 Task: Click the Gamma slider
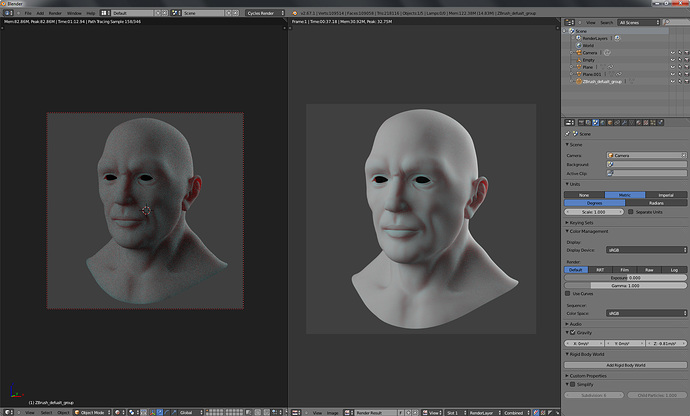click(x=625, y=286)
